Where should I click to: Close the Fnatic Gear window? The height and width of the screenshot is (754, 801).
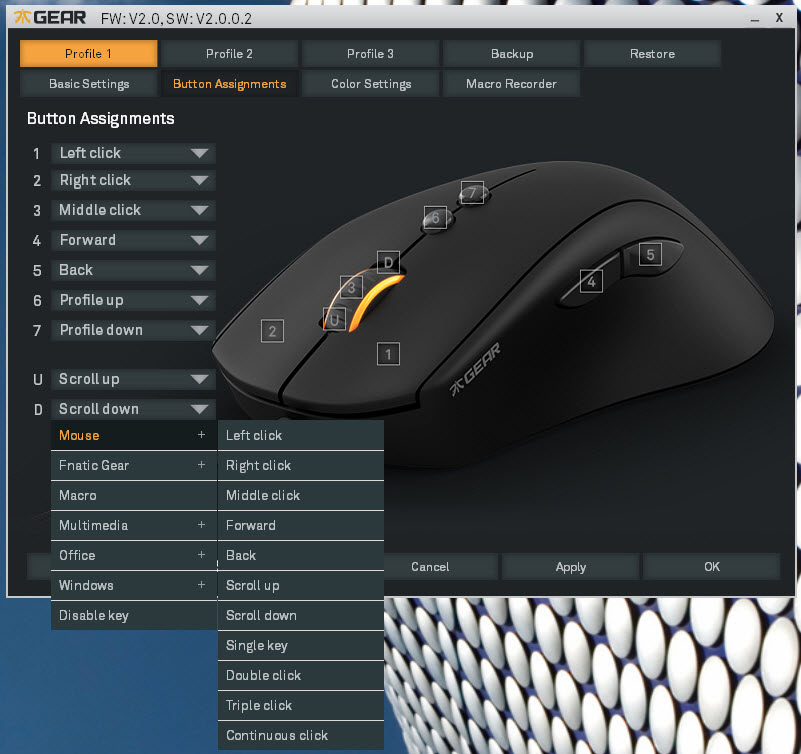(779, 18)
